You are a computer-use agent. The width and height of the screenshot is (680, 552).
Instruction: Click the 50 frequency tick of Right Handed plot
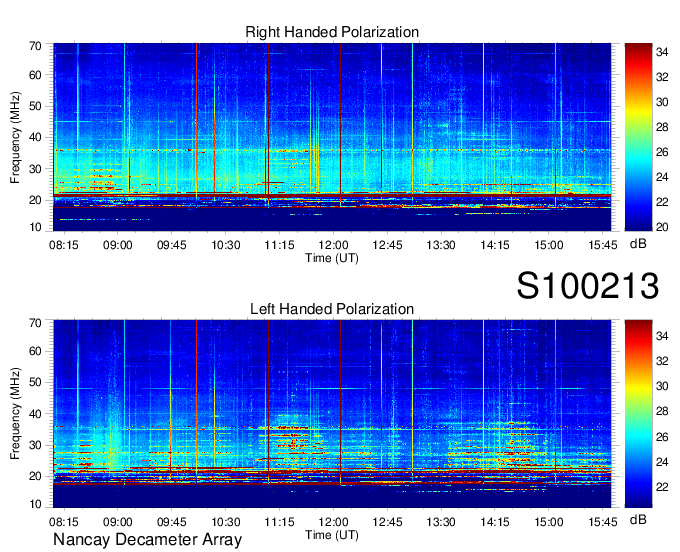tap(35, 106)
